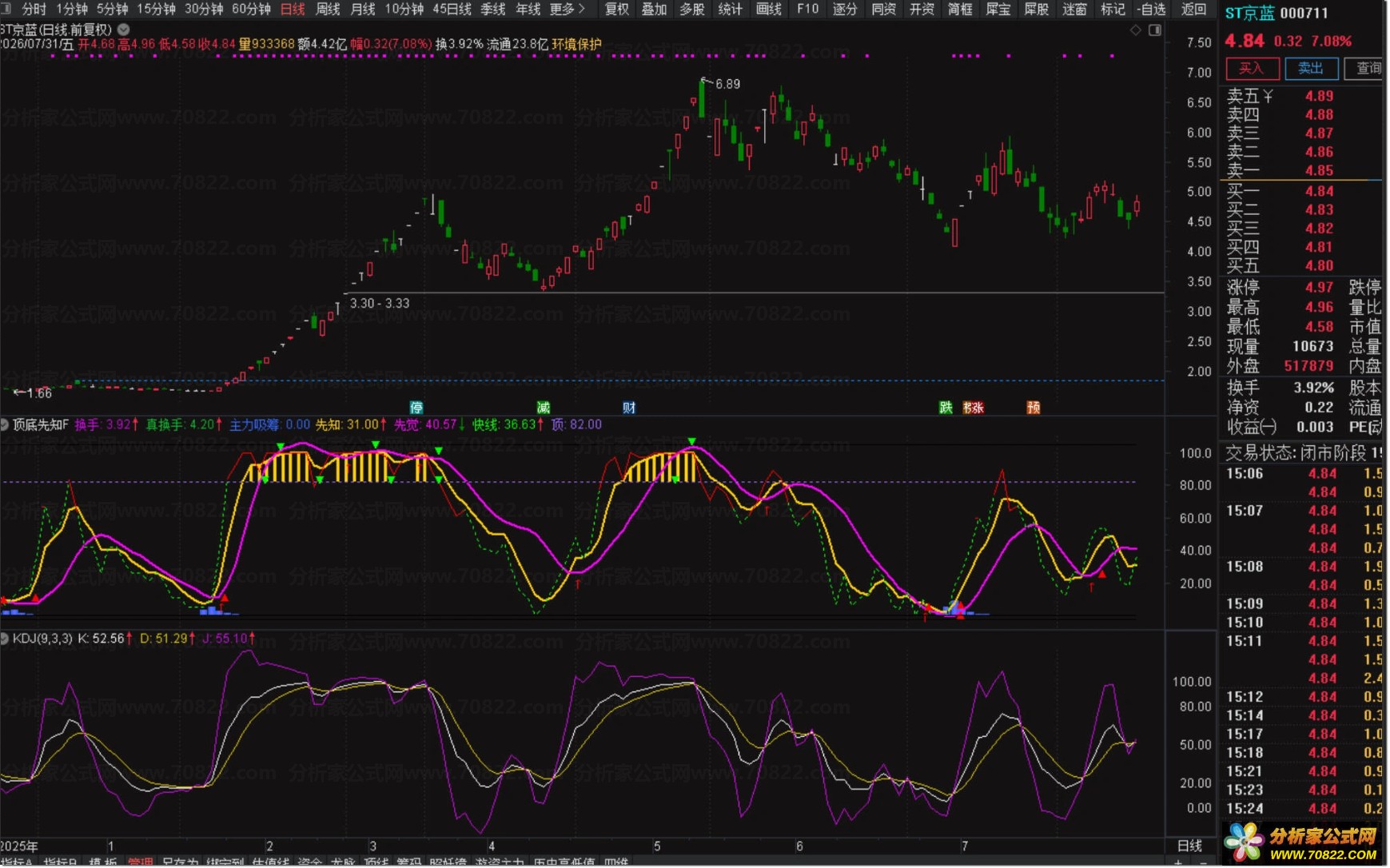
Task: Select the 1分钟 period tab
Action: click(x=71, y=9)
